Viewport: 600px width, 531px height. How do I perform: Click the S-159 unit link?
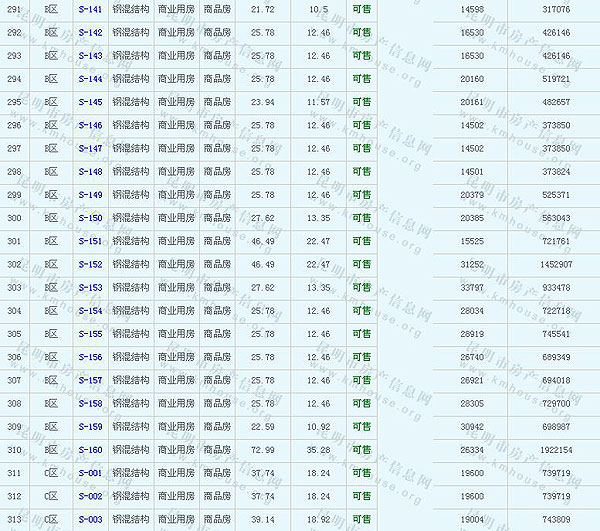[90, 427]
